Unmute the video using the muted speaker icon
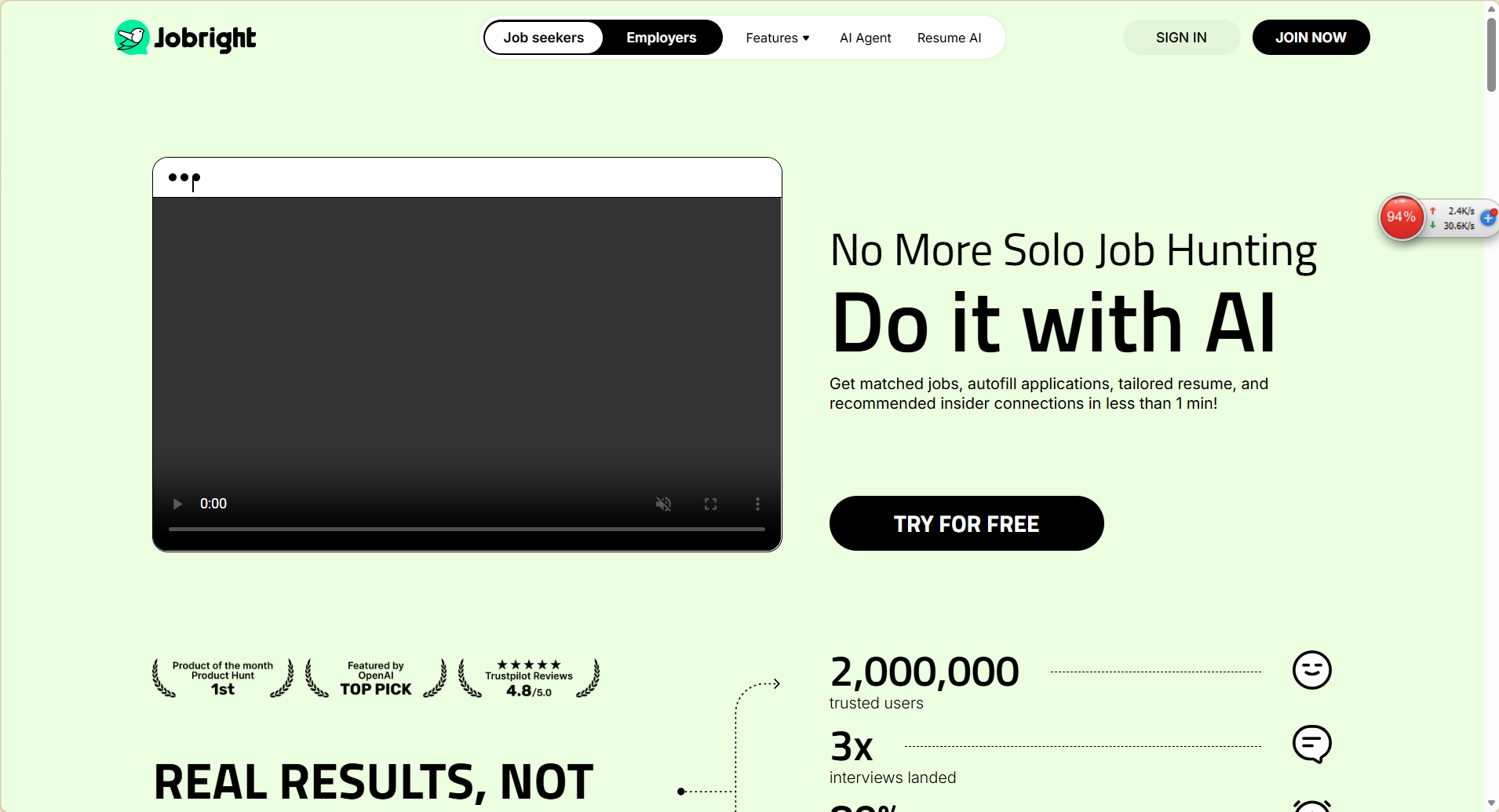Viewport: 1499px width, 812px height. click(x=663, y=504)
